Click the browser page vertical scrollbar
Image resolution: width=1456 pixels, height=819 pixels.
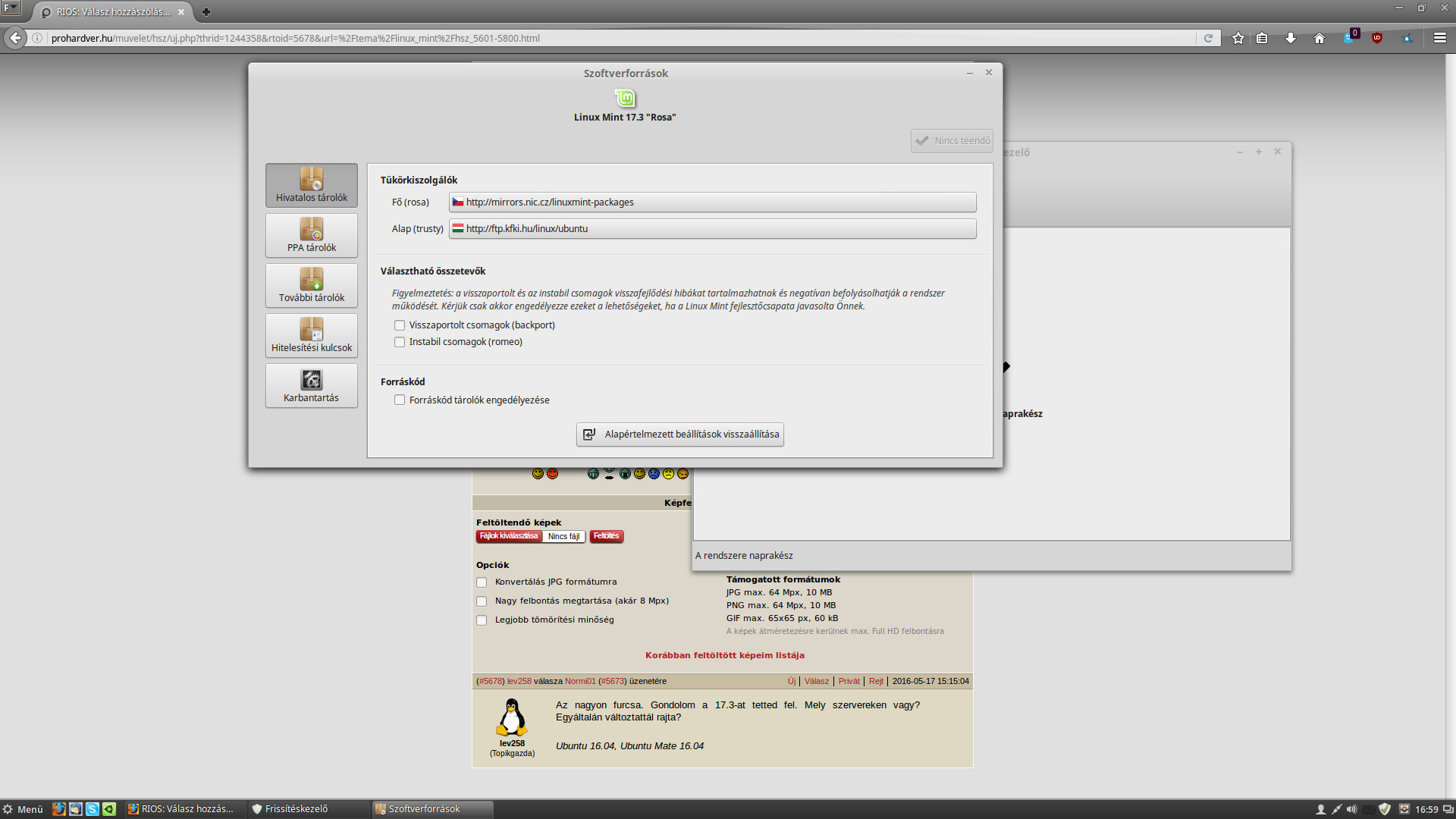point(1451,425)
